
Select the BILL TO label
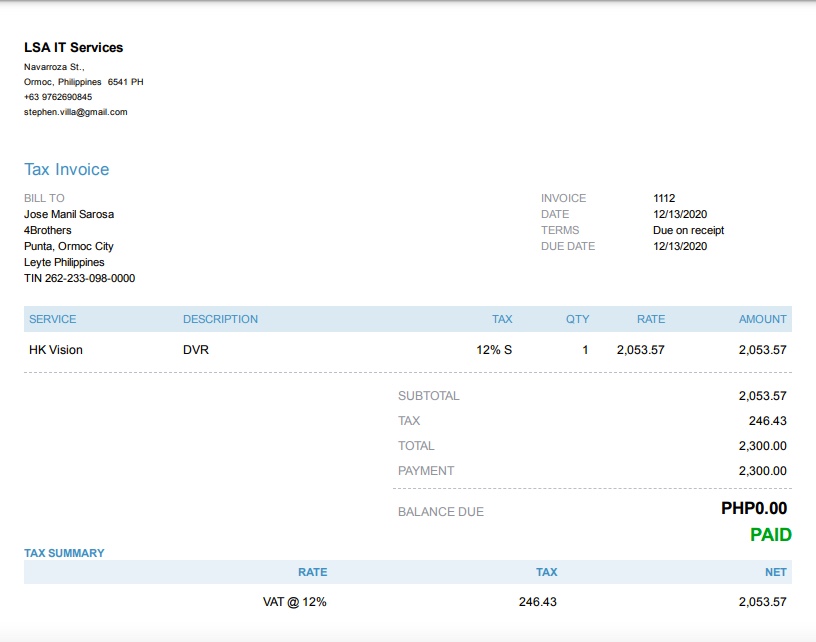[44, 198]
